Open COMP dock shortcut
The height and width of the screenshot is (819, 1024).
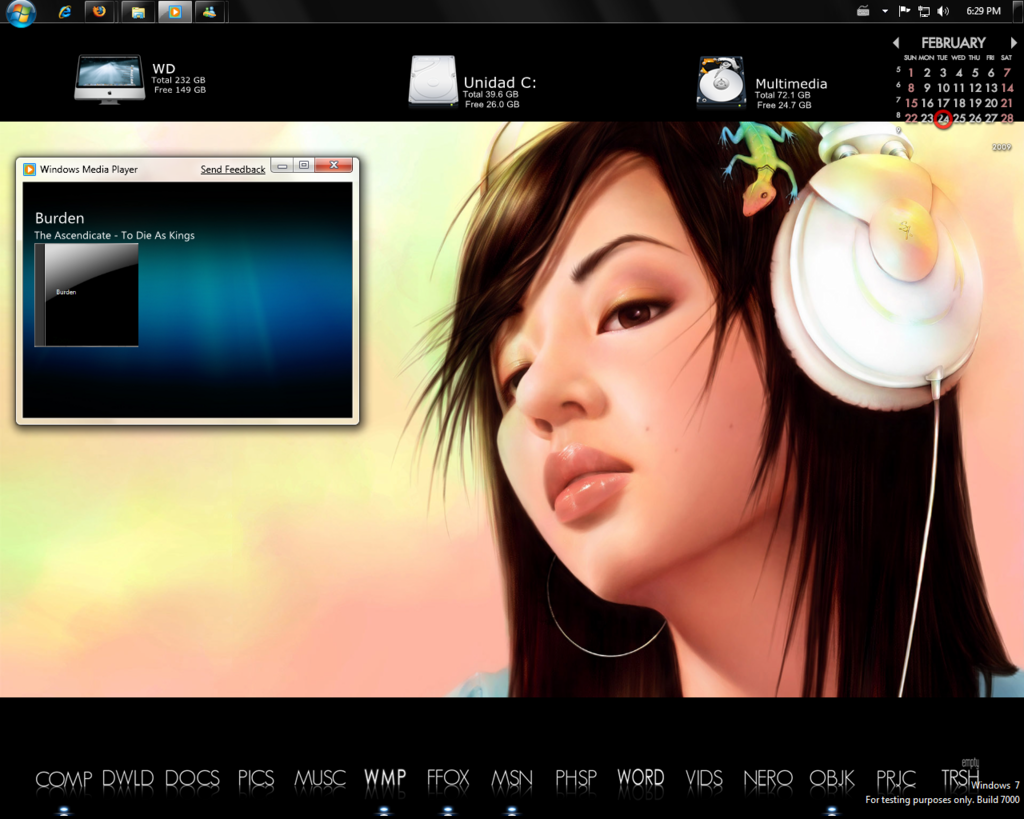[63, 779]
